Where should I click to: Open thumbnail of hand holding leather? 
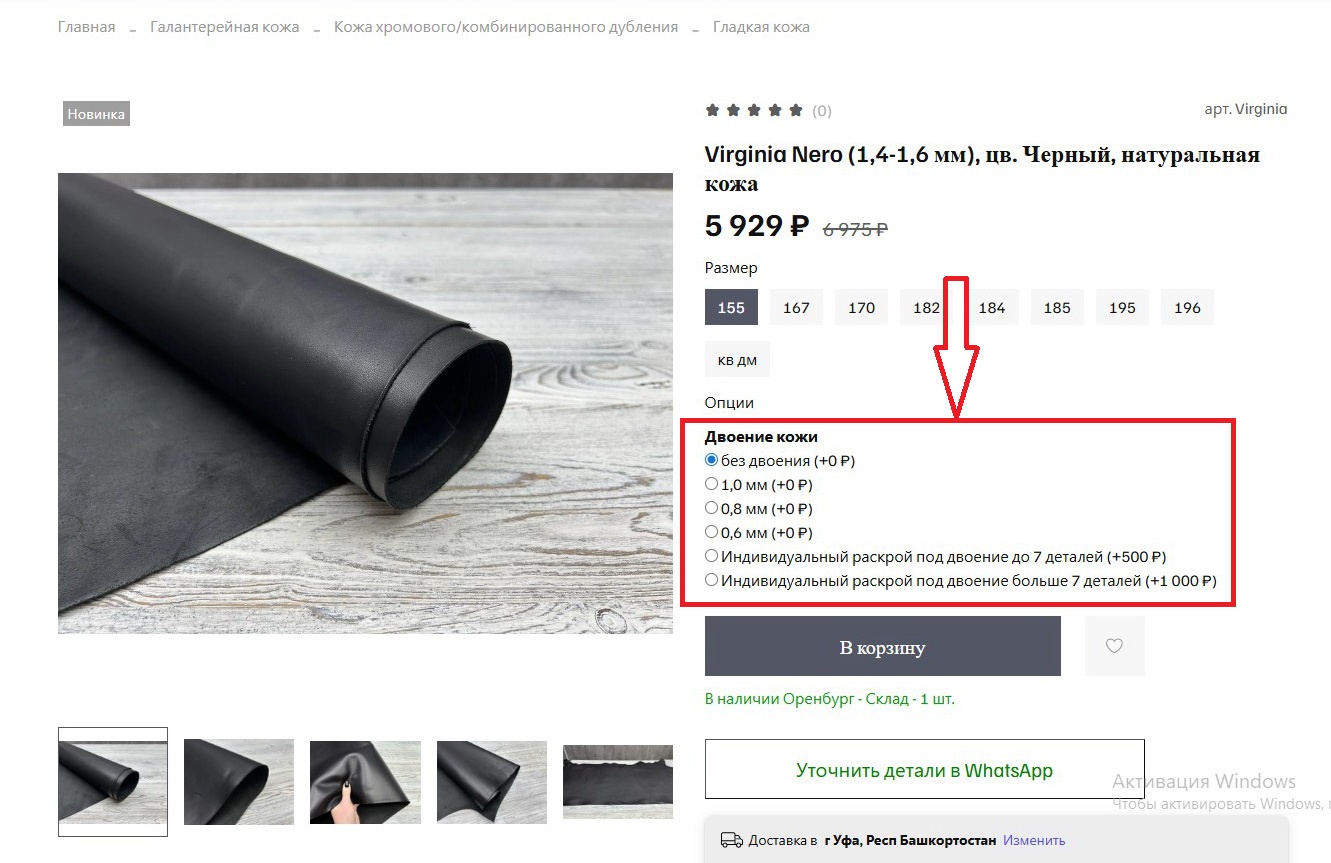[x=365, y=782]
